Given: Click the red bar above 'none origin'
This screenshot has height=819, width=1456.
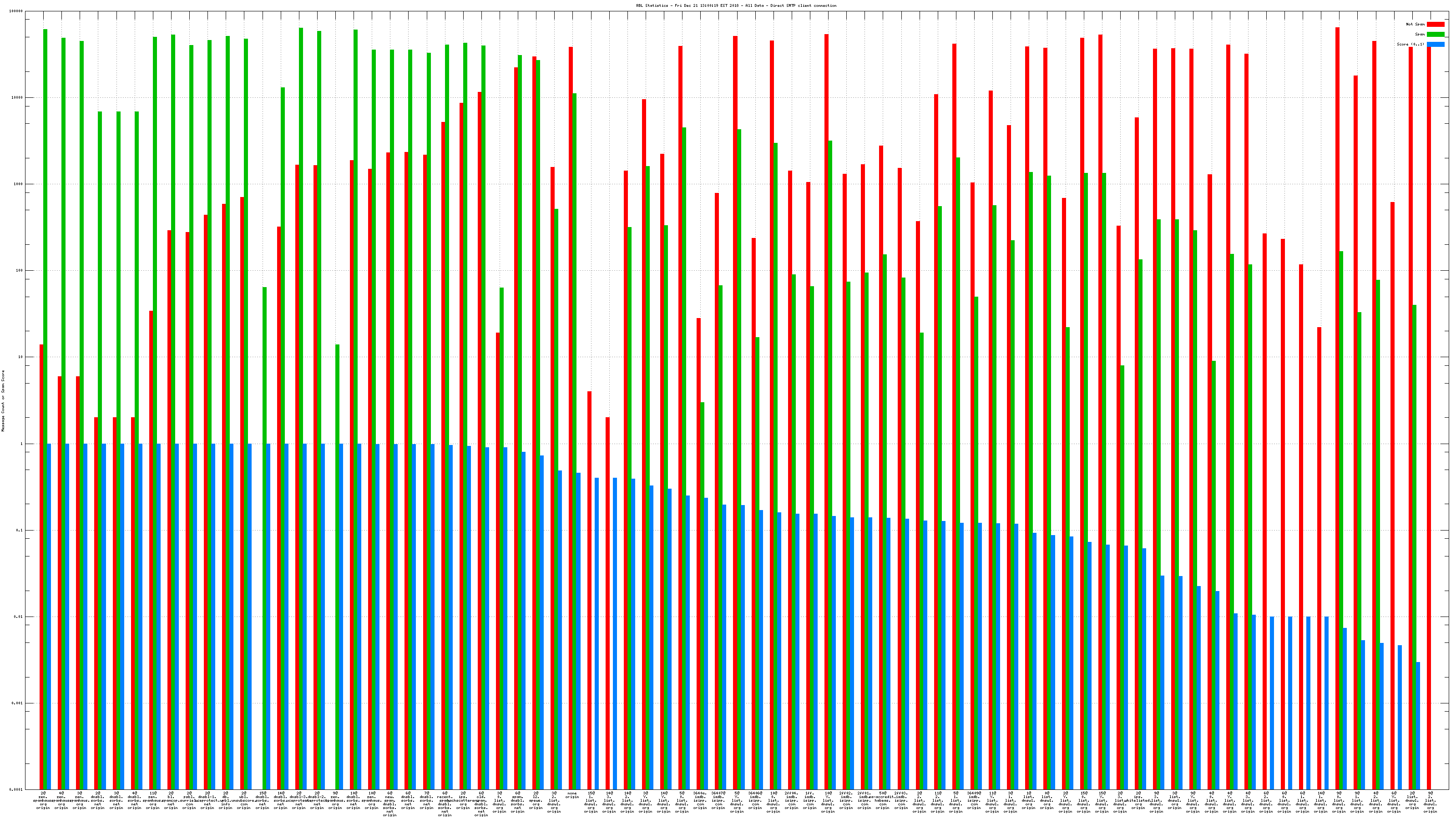Looking at the screenshot, I should [x=571, y=283].
